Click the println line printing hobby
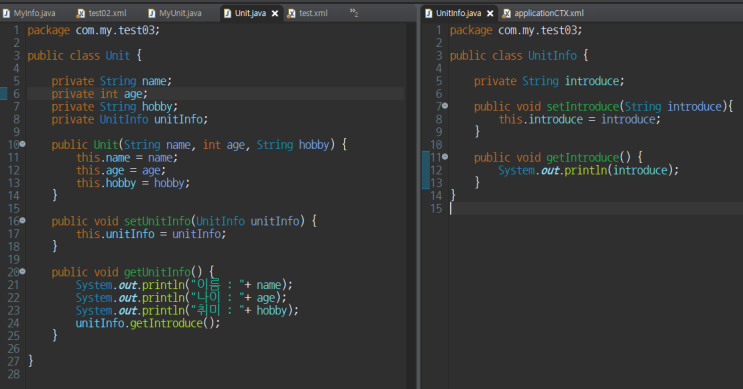Image resolution: width=743 pixels, height=389 pixels. (187, 311)
